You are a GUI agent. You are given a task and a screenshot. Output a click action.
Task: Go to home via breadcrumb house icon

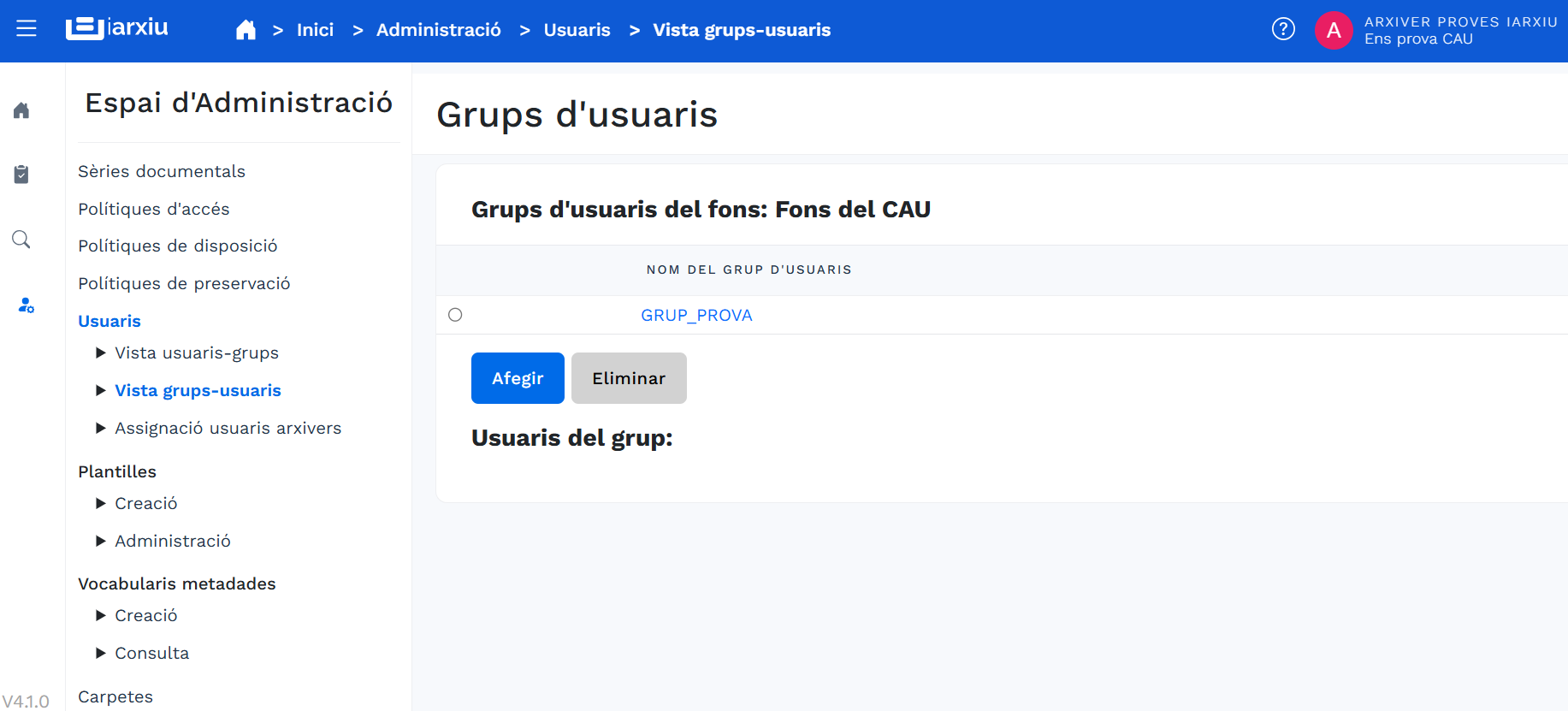246,30
